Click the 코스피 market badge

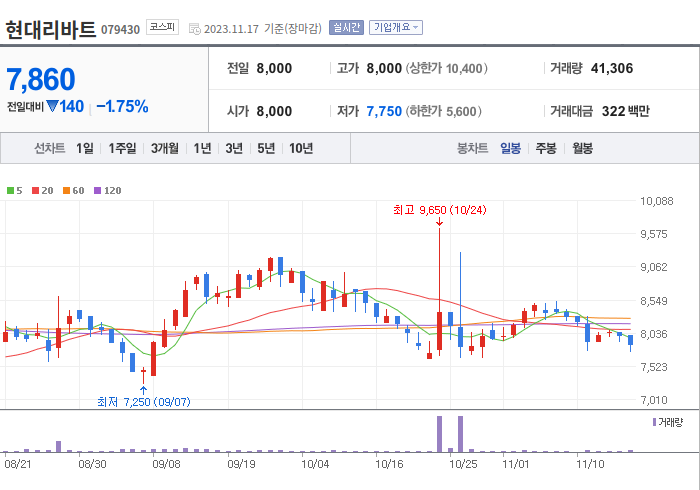[162, 27]
